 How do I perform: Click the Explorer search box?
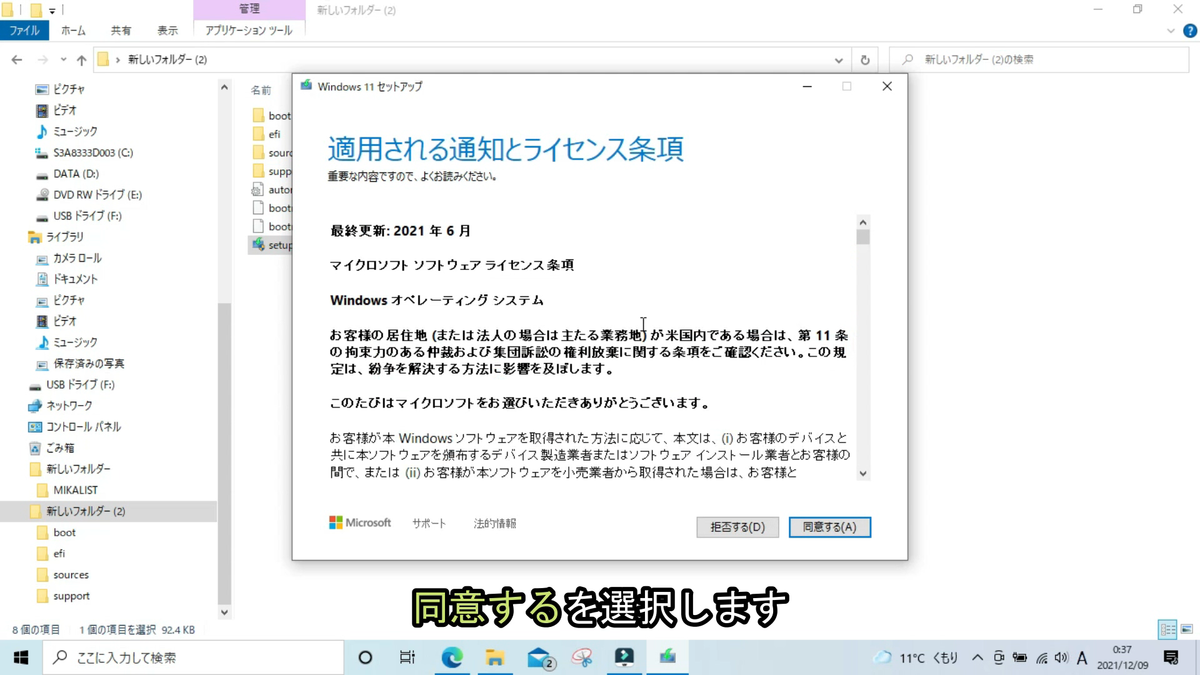pyautogui.click(x=1040, y=60)
